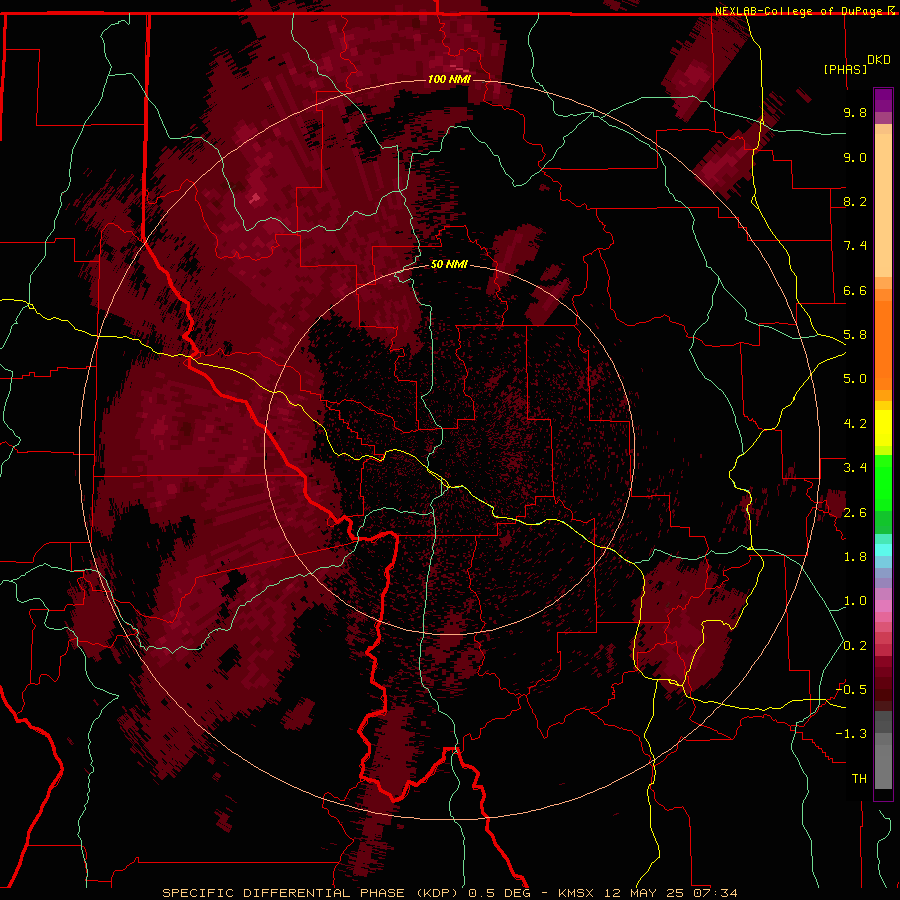This screenshot has height=900, width=900.
Task: Click the -1.3 value on the scale
Action: [851, 734]
